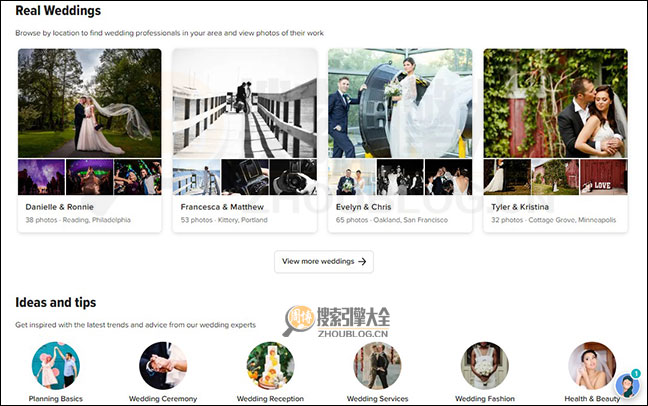The height and width of the screenshot is (406, 648).
Task: View Evelyn & Chris main wedding photo
Action: point(400,103)
